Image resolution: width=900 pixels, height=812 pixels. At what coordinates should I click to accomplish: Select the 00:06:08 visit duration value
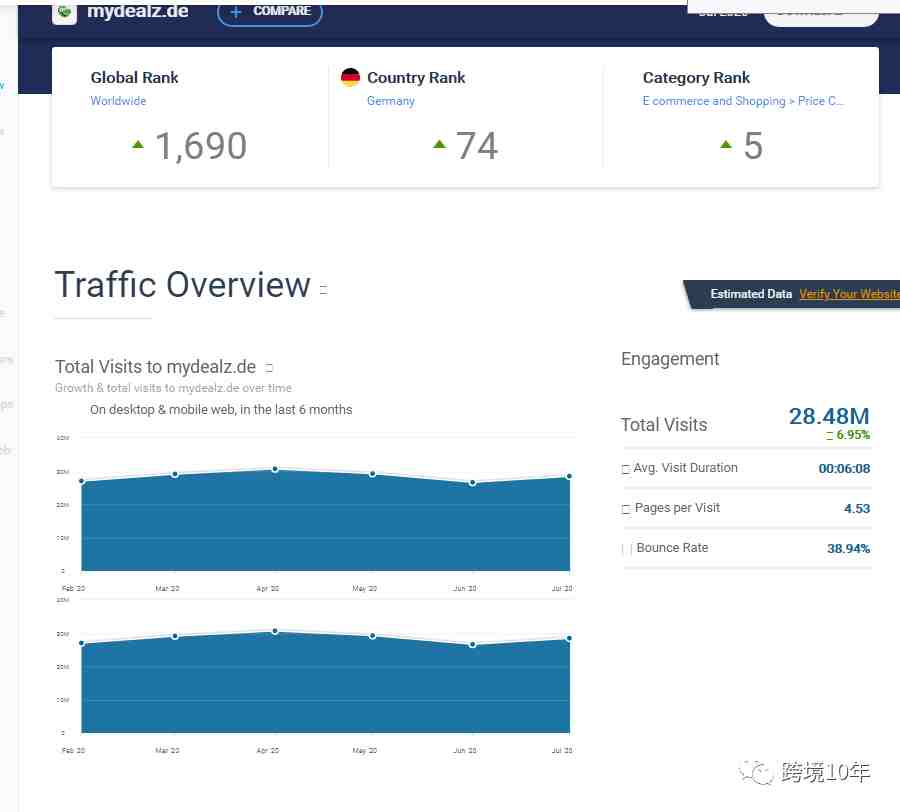tap(844, 469)
